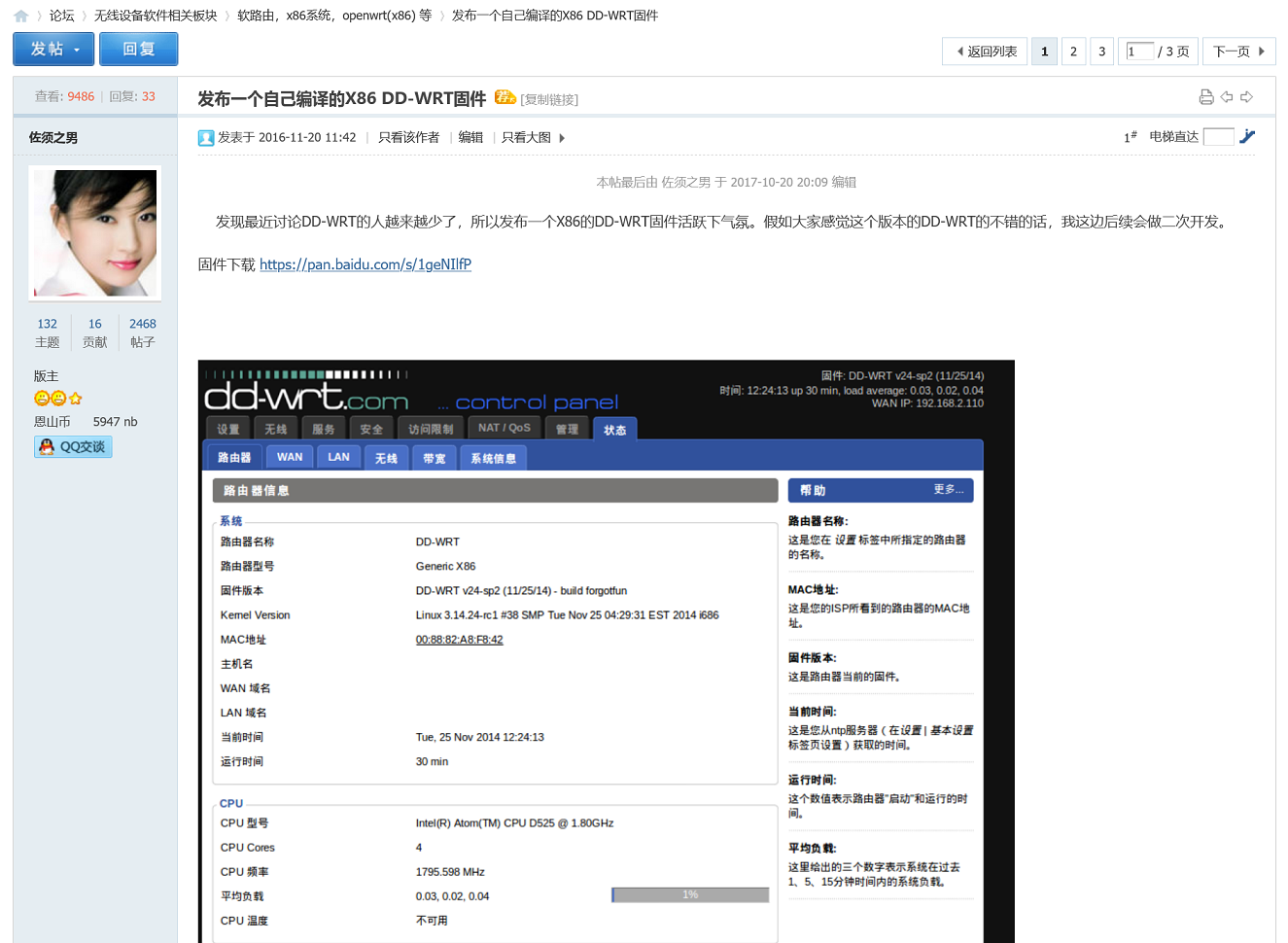The image size is (1288, 943).
Task: Go to page 3 of the thread
Action: pos(1101,52)
